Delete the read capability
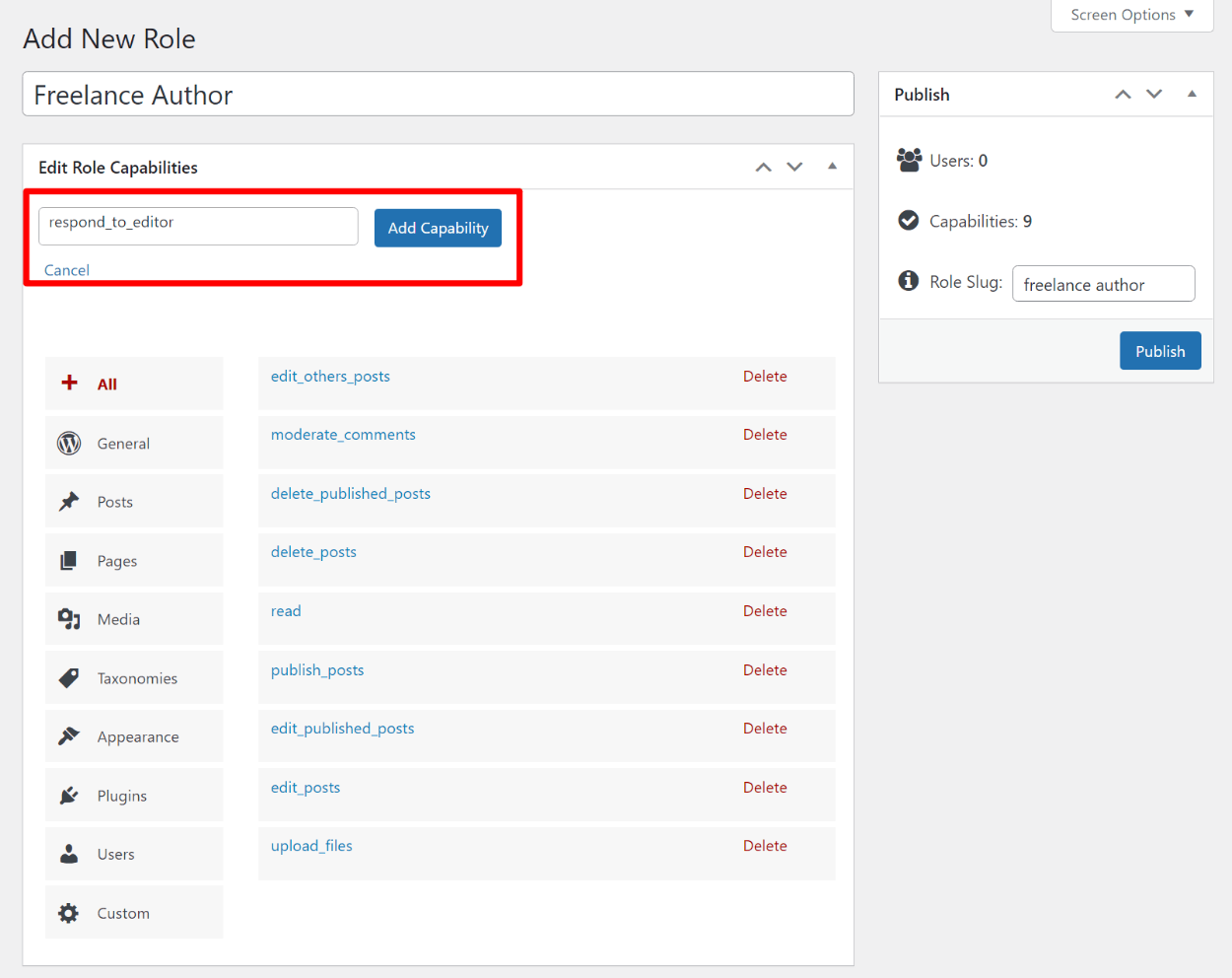The image size is (1232, 978). 765,611
